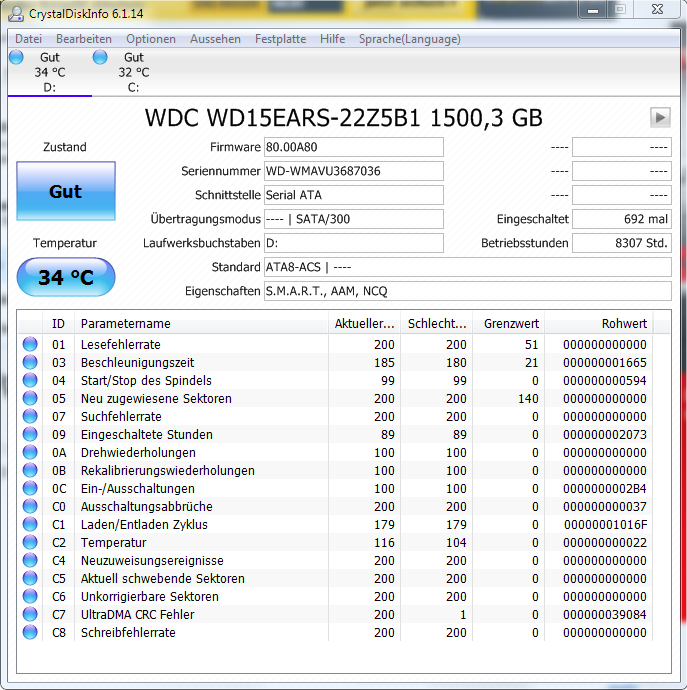Viewport: 687px width, 690px height.
Task: Click the Laufwerksbuchstaben field D:
Action: point(353,243)
